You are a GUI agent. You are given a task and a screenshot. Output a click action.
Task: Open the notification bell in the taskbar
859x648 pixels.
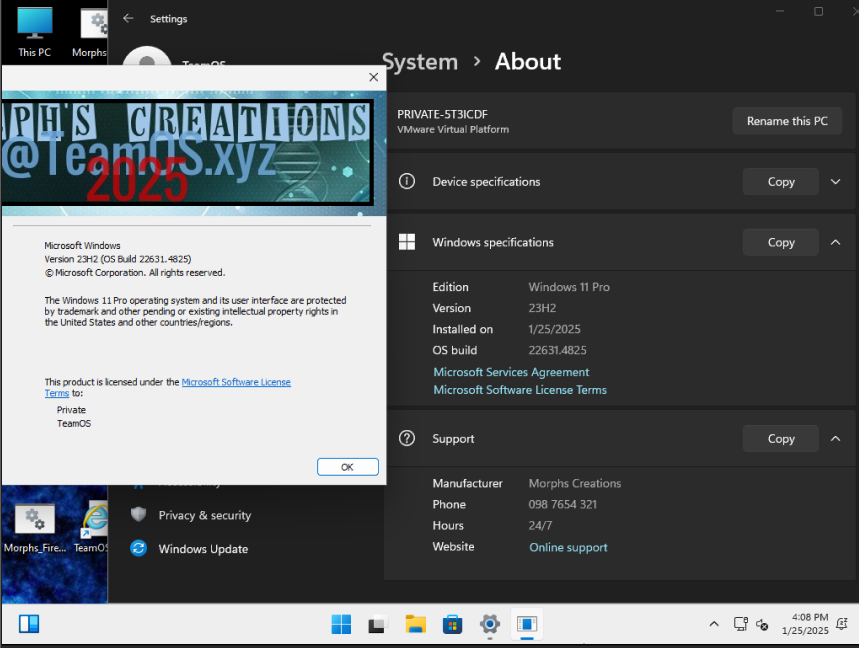point(842,624)
